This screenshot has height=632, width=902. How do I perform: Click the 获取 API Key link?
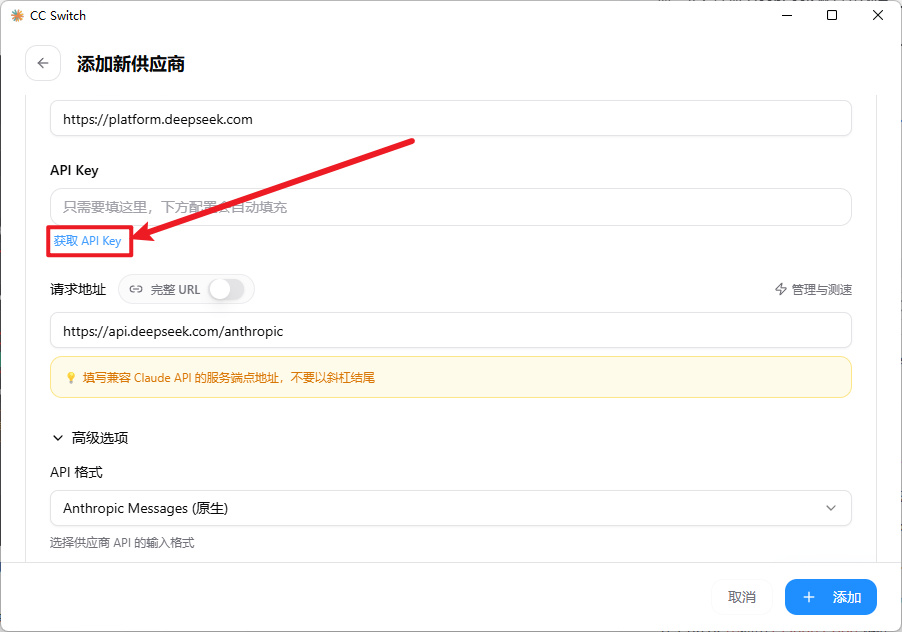(87, 240)
